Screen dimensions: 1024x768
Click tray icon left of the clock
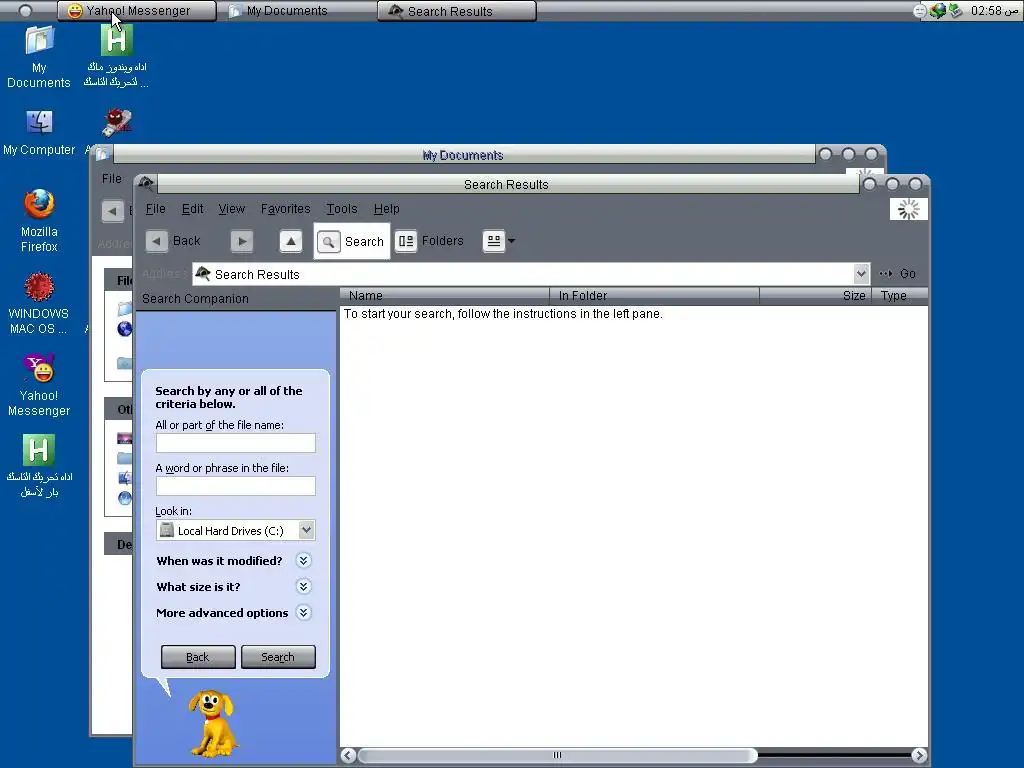pyautogui.click(x=955, y=10)
